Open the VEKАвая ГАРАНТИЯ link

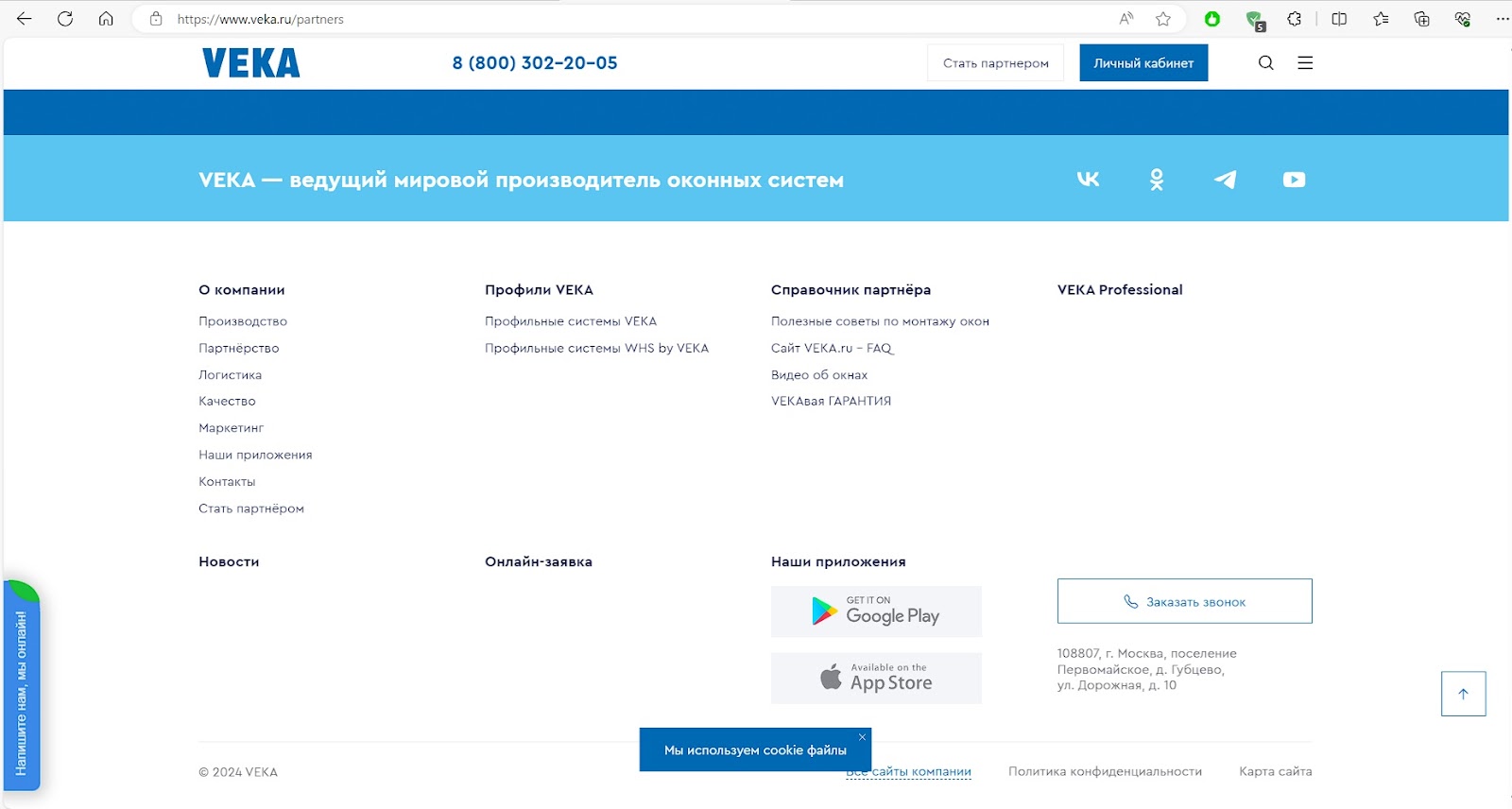pos(831,402)
